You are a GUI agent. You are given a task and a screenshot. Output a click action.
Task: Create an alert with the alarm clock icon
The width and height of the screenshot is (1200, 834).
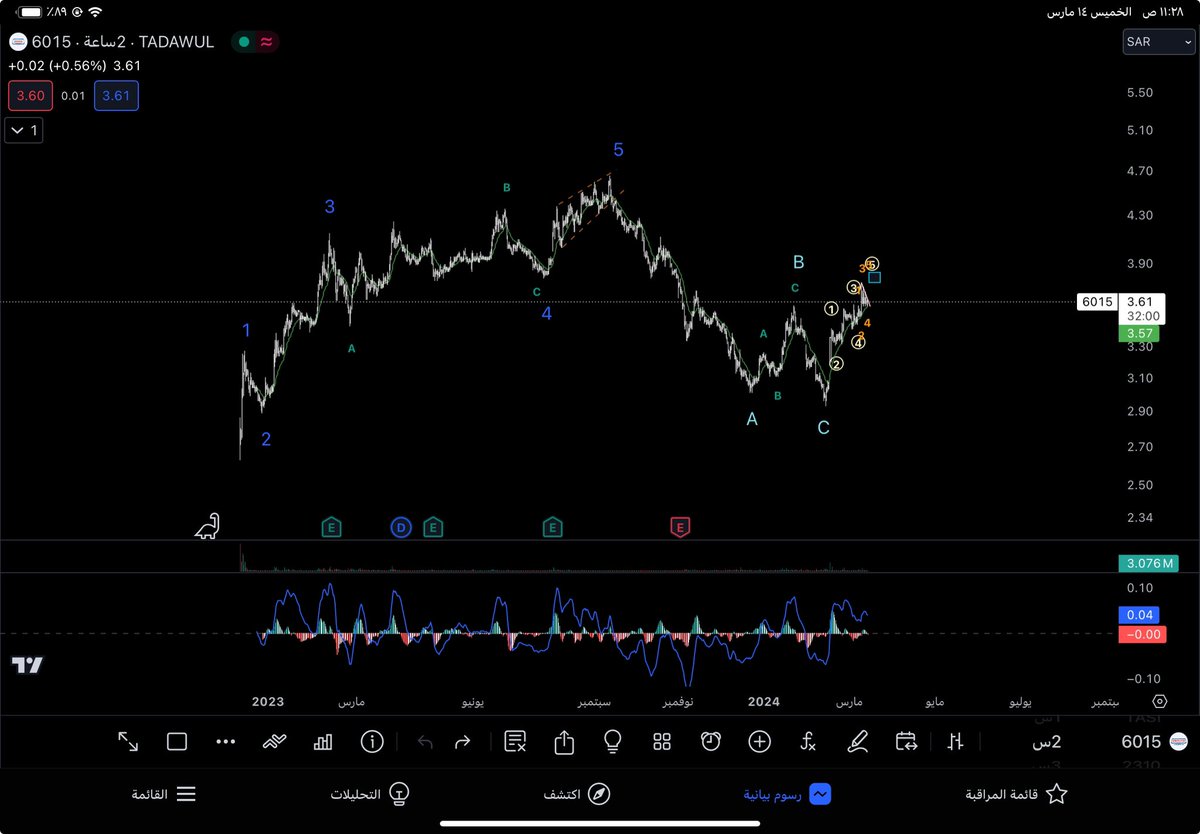tap(711, 741)
